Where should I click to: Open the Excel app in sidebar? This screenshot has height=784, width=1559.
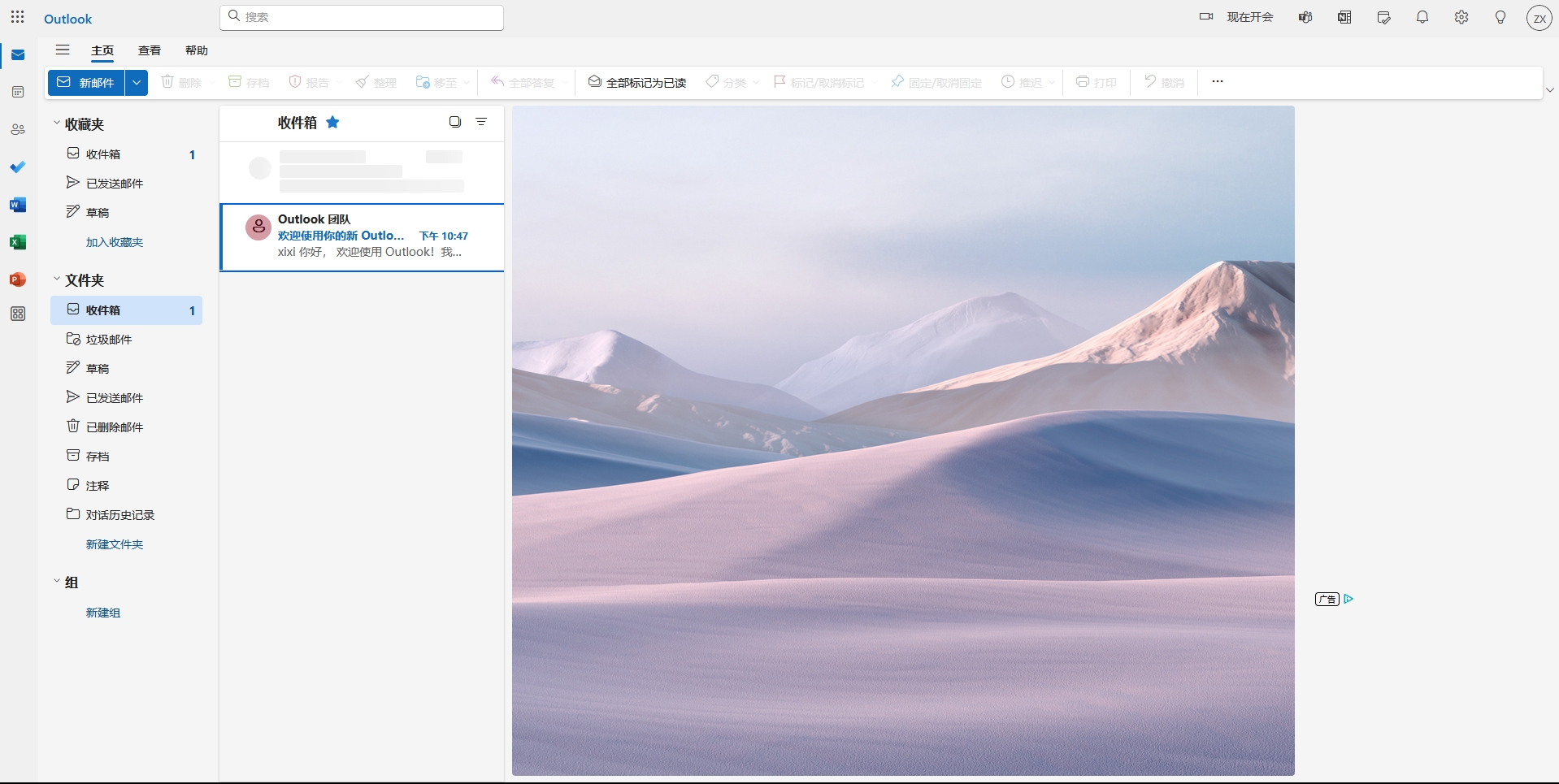click(x=18, y=242)
